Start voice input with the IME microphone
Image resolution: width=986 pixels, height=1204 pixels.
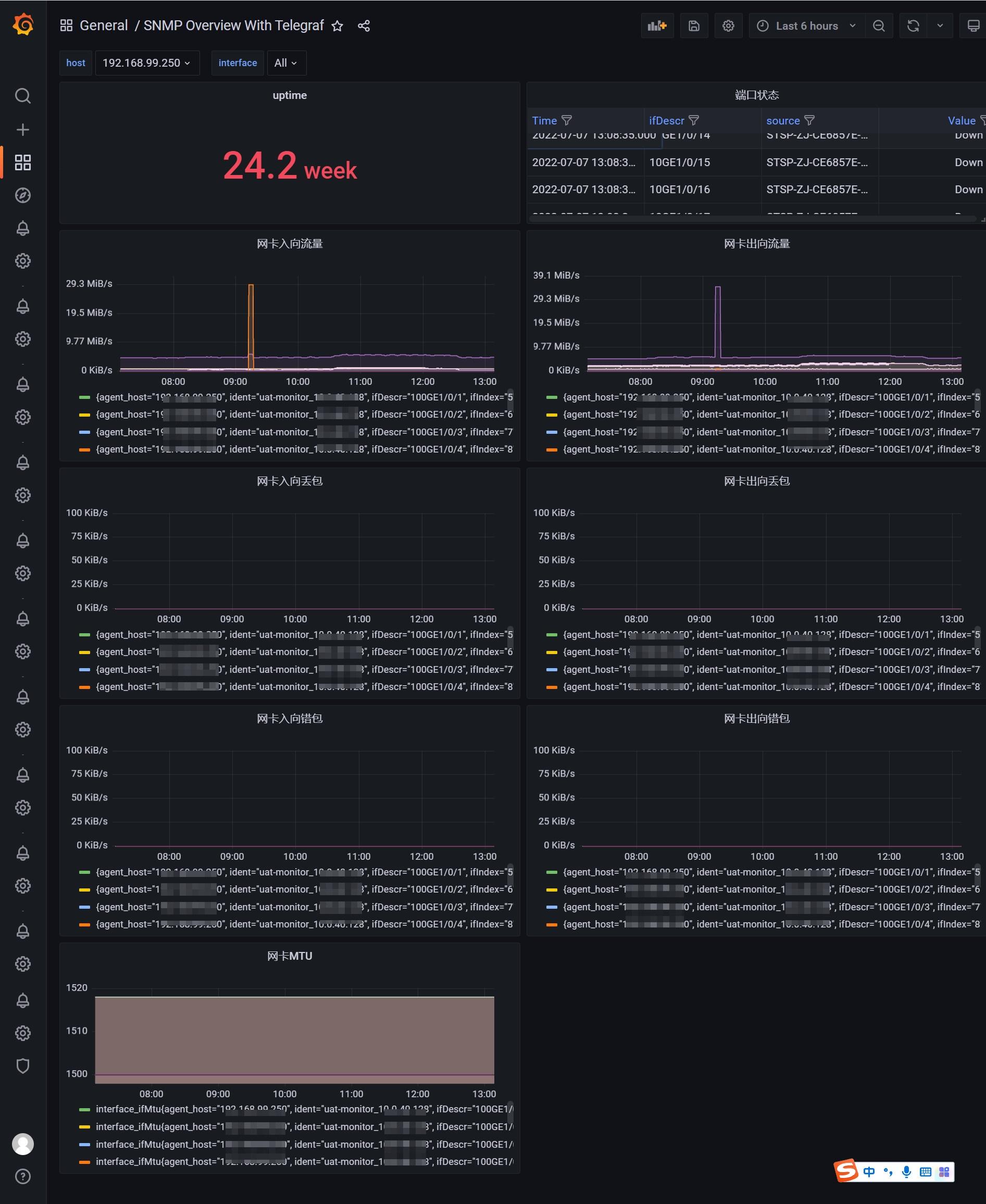pyautogui.click(x=906, y=1172)
